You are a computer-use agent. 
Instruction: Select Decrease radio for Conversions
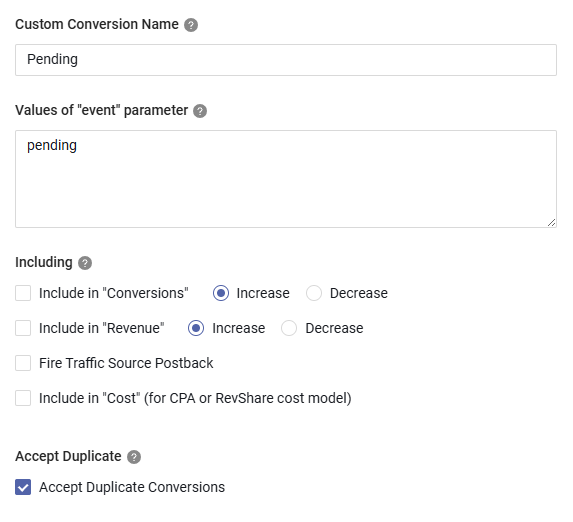click(x=314, y=293)
